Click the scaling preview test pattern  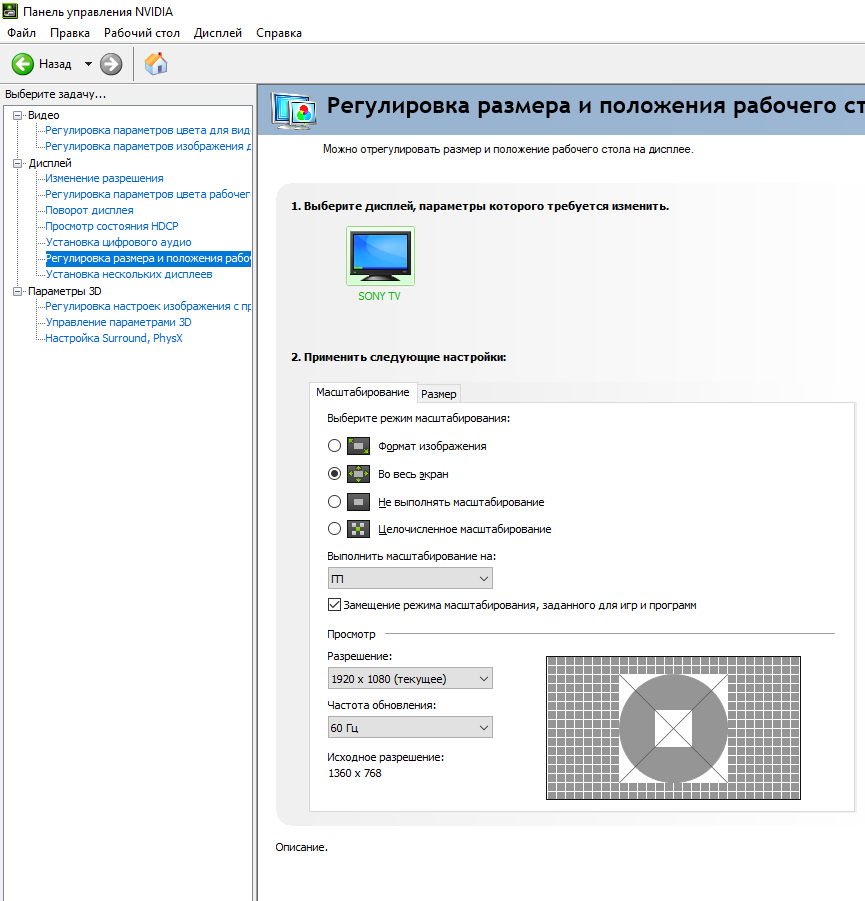coord(673,728)
